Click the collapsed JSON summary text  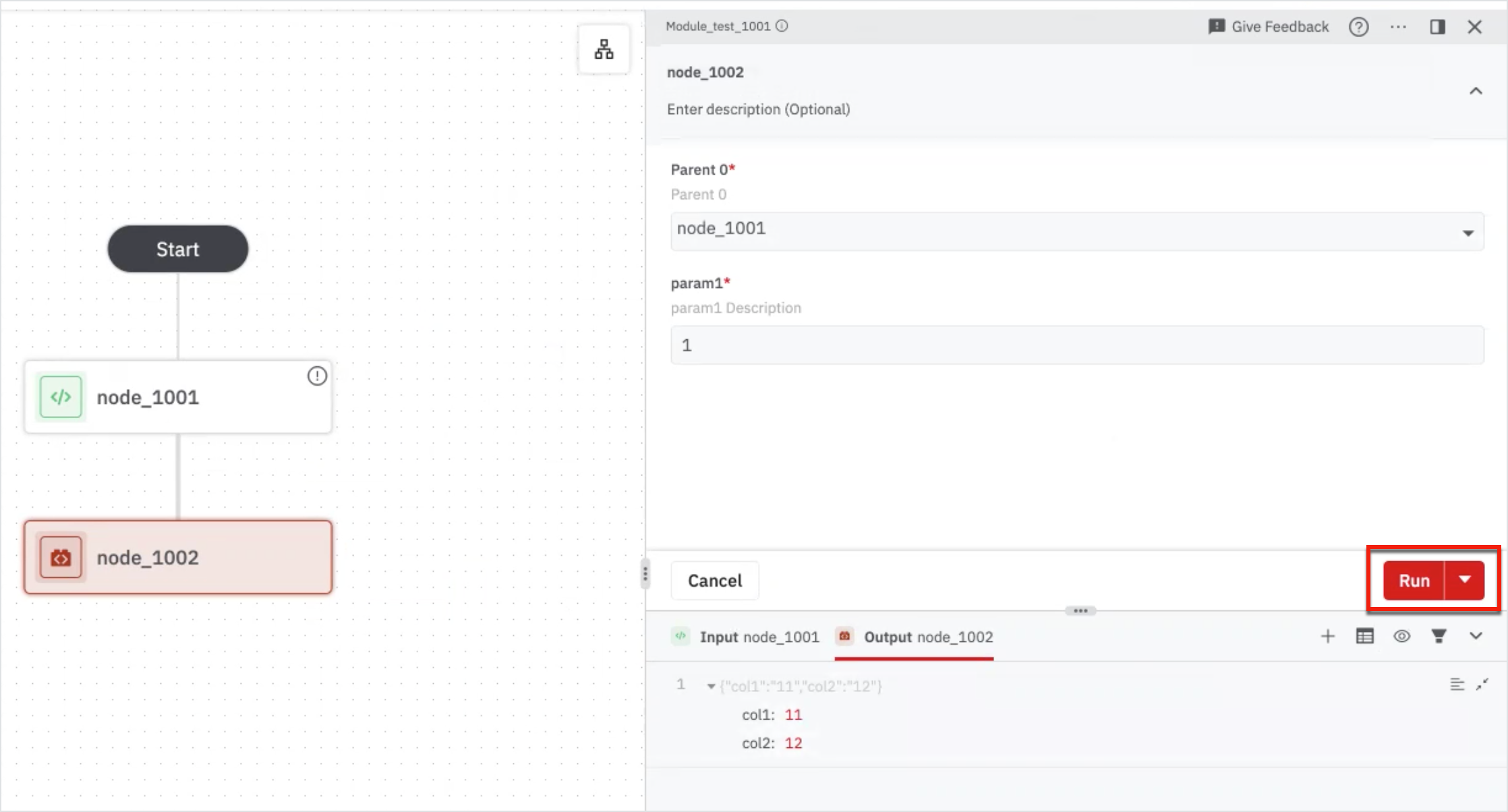coord(801,687)
